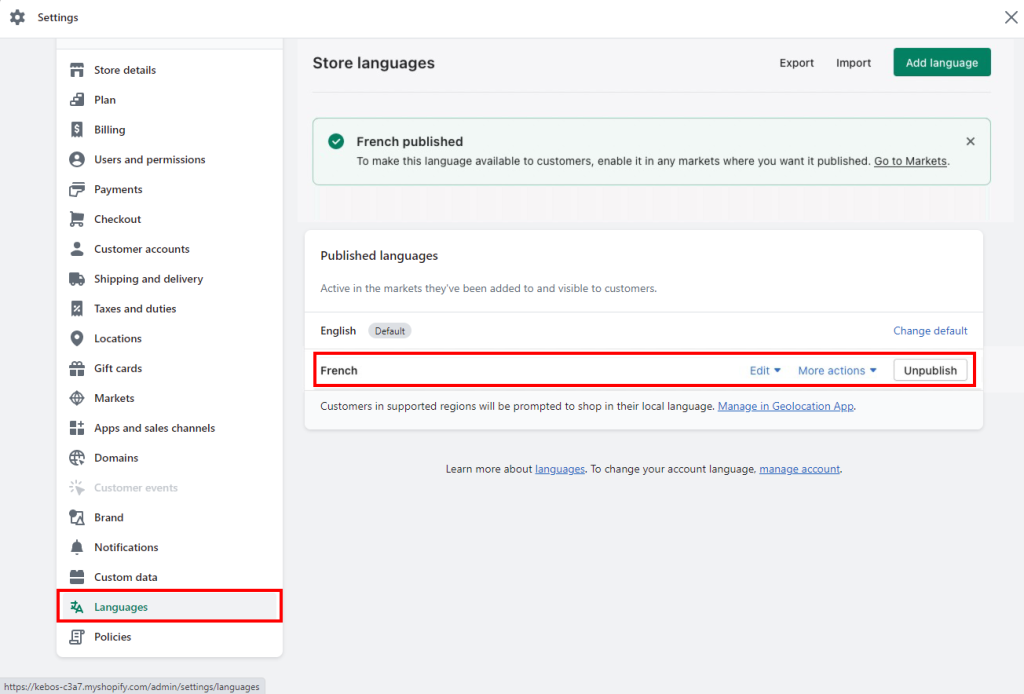Unpublish the French language
The image size is (1024, 694).
(931, 370)
